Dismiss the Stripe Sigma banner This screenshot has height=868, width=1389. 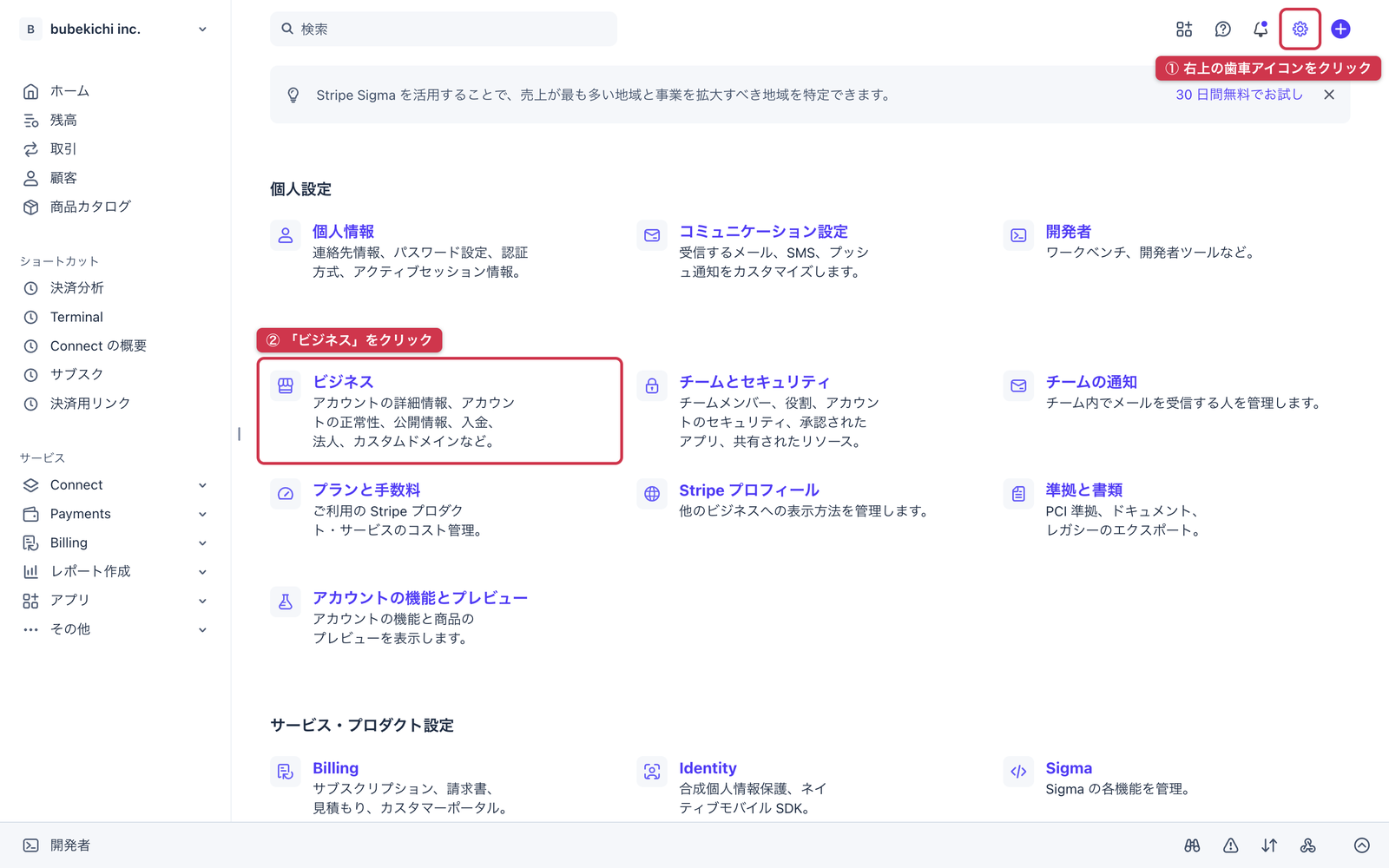click(1329, 95)
